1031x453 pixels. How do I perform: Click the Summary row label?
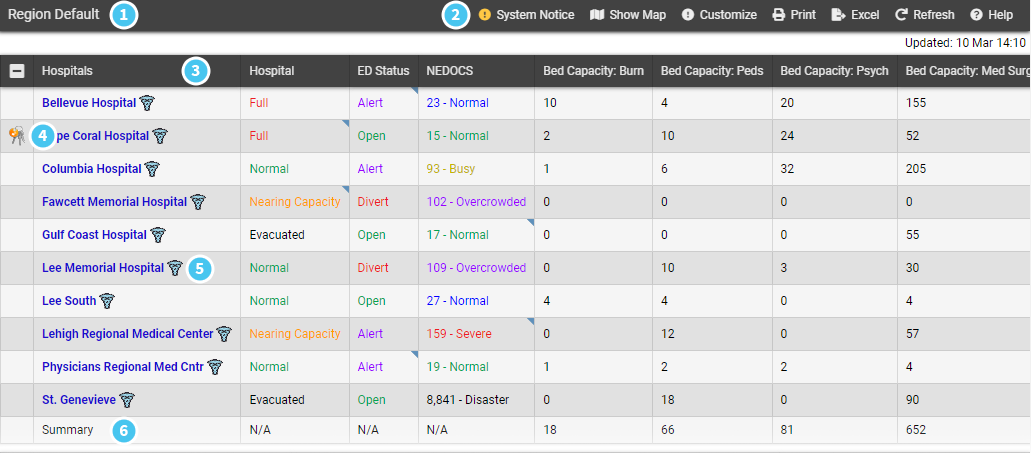[68, 430]
